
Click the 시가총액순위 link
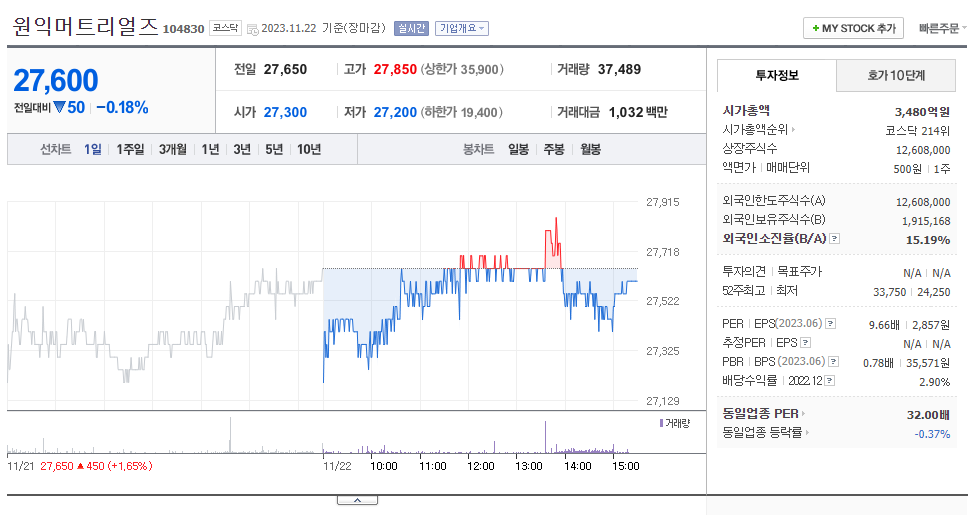755,130
